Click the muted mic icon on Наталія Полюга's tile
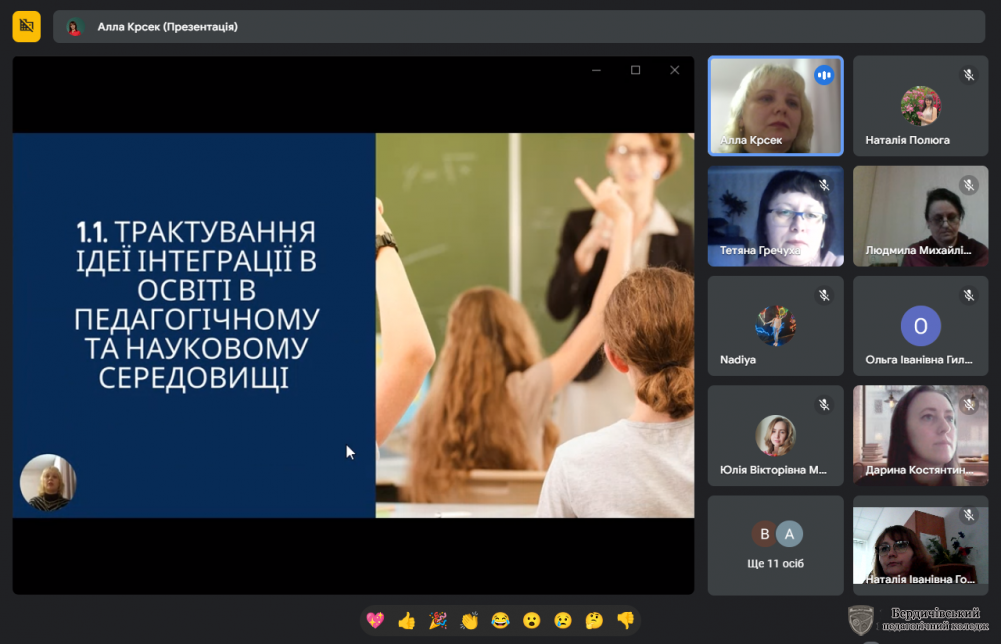Screen dimensions: 1001x644 968,75
